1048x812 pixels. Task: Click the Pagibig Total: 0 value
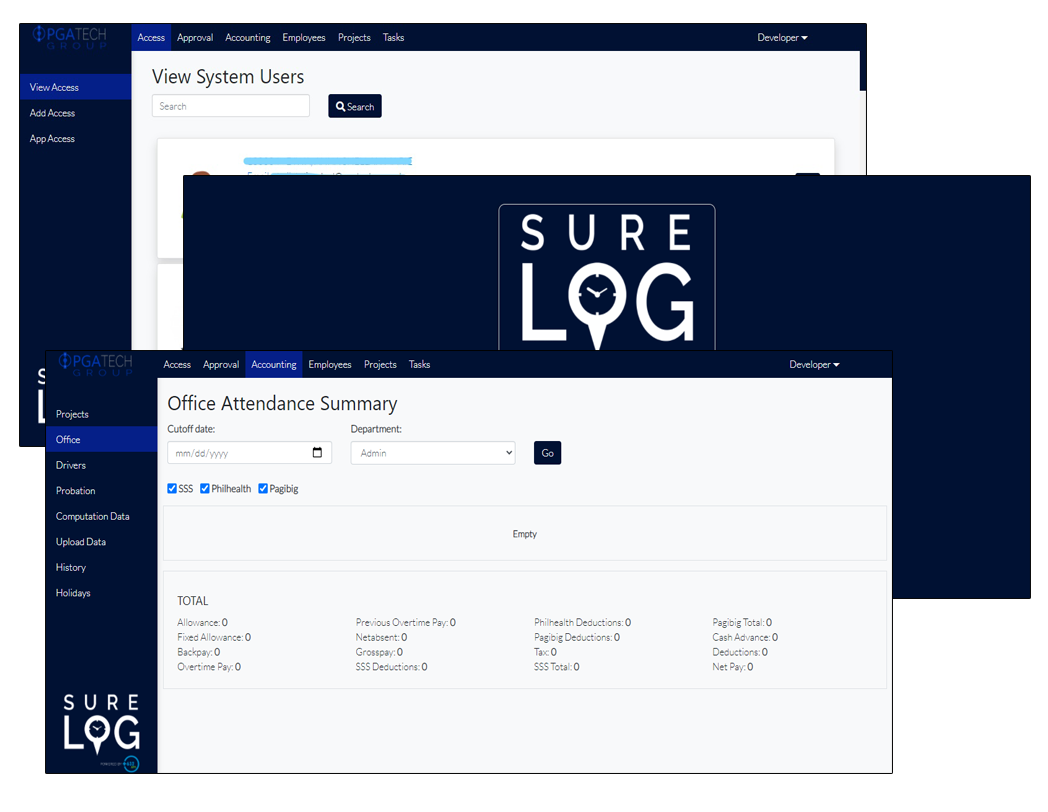pos(743,622)
